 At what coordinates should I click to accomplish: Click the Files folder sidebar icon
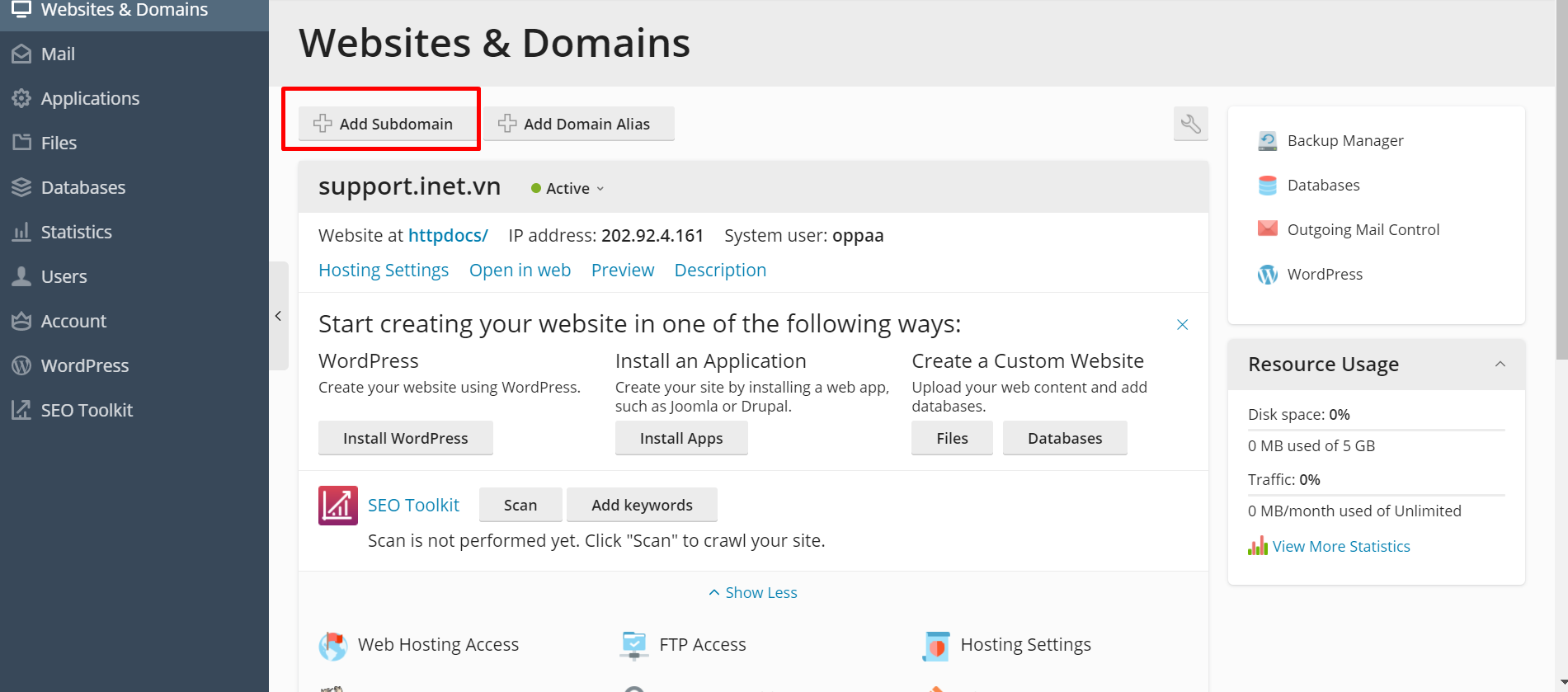coord(21,143)
